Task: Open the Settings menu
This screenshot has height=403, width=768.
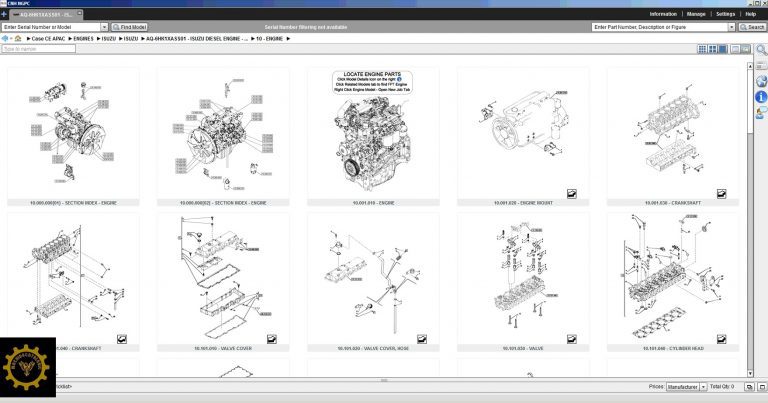Action: [725, 14]
